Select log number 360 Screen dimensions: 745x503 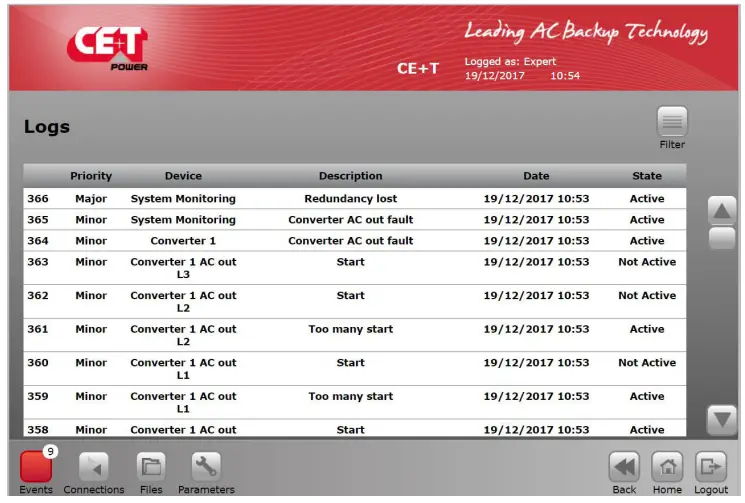pyautogui.click(x=38, y=363)
